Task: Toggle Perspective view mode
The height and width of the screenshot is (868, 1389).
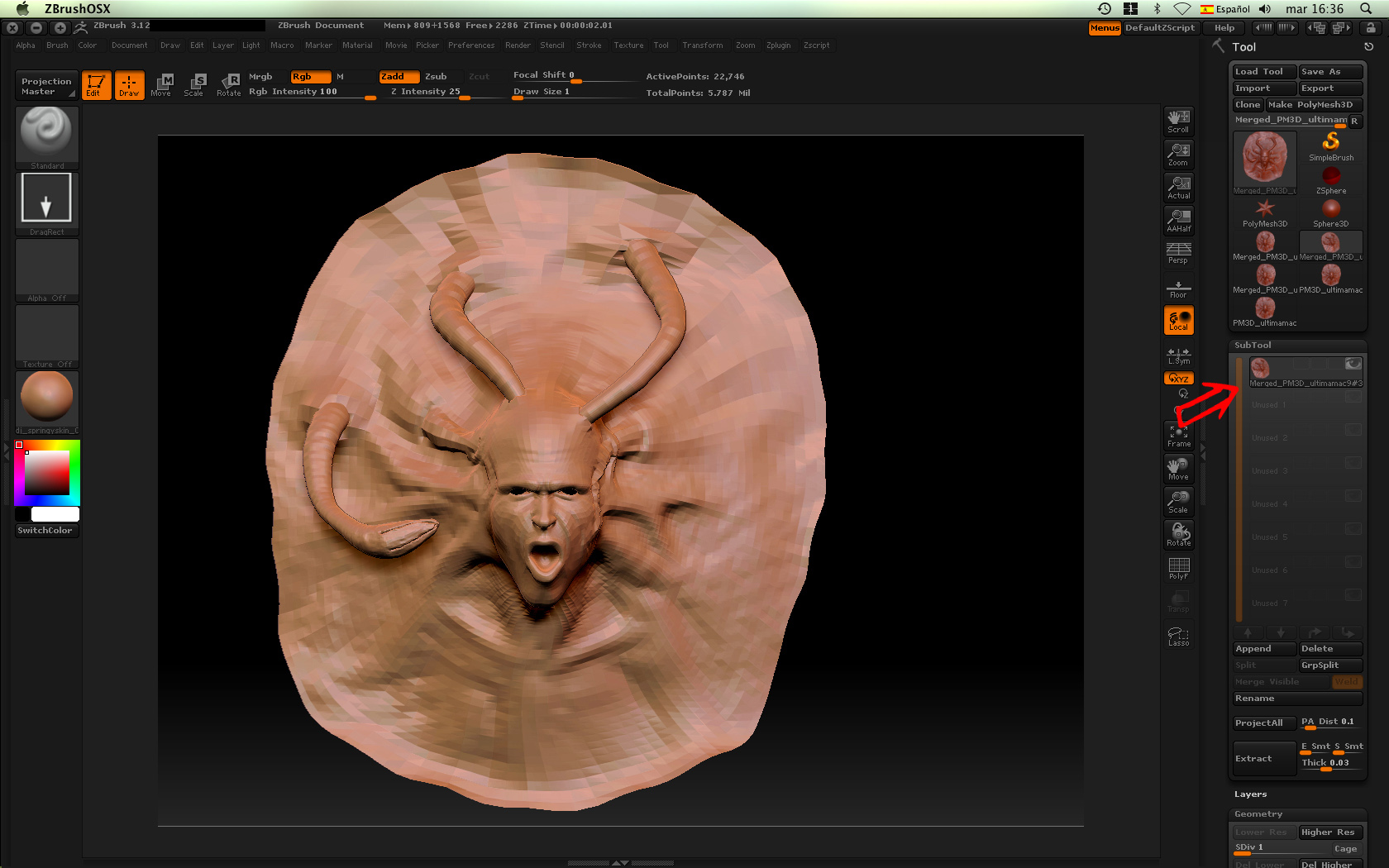Action: pyautogui.click(x=1178, y=253)
